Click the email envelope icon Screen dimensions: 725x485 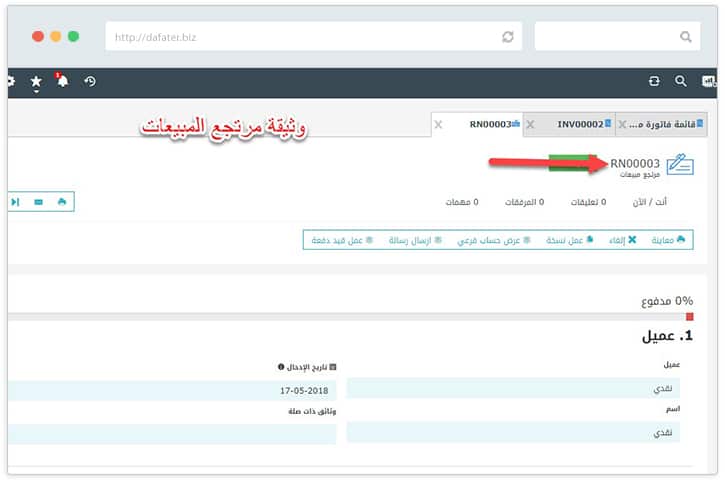[38, 201]
